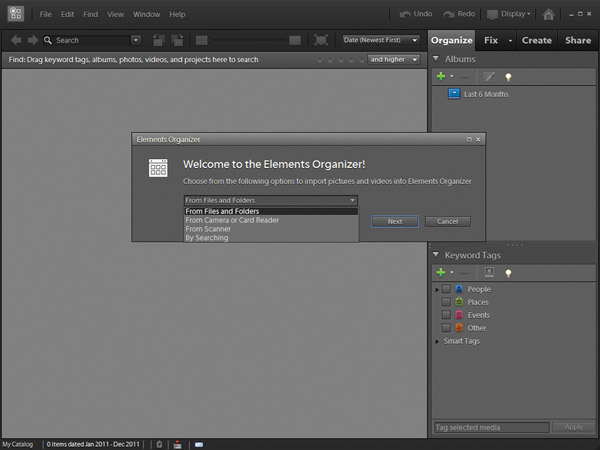Select the By Searching option
The height and width of the screenshot is (450, 600).
pos(271,238)
